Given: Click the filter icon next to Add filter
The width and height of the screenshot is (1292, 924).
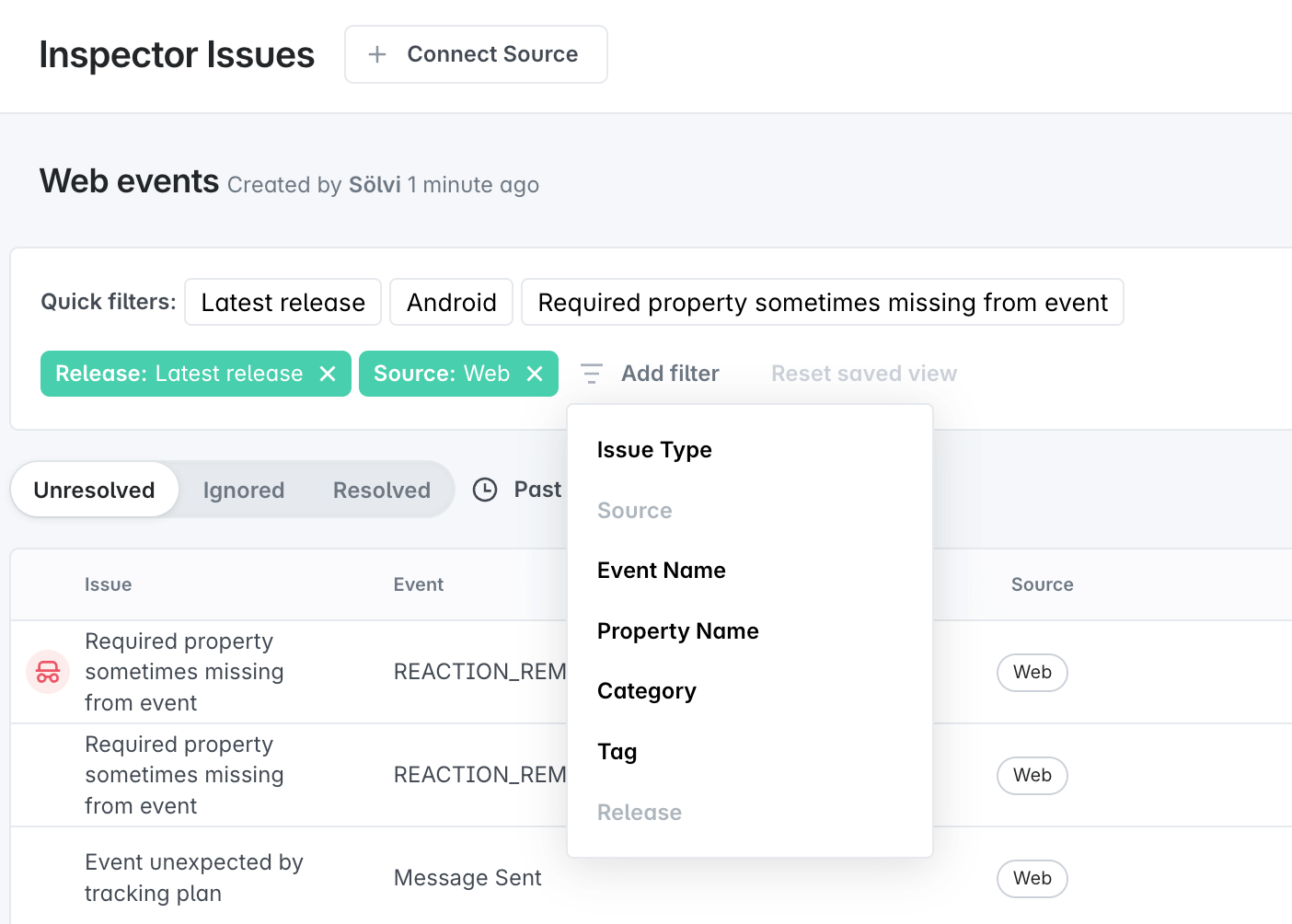Looking at the screenshot, I should (x=592, y=374).
